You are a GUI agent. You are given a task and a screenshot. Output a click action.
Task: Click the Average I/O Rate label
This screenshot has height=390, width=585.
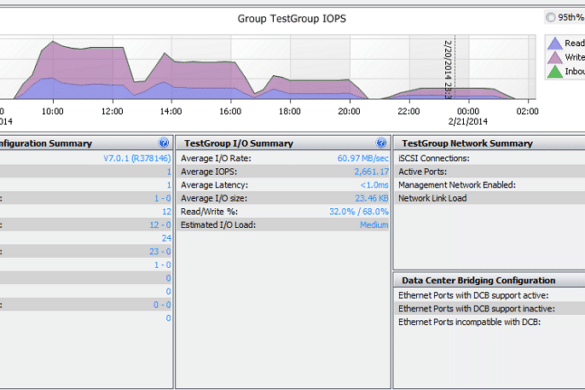pos(216,158)
